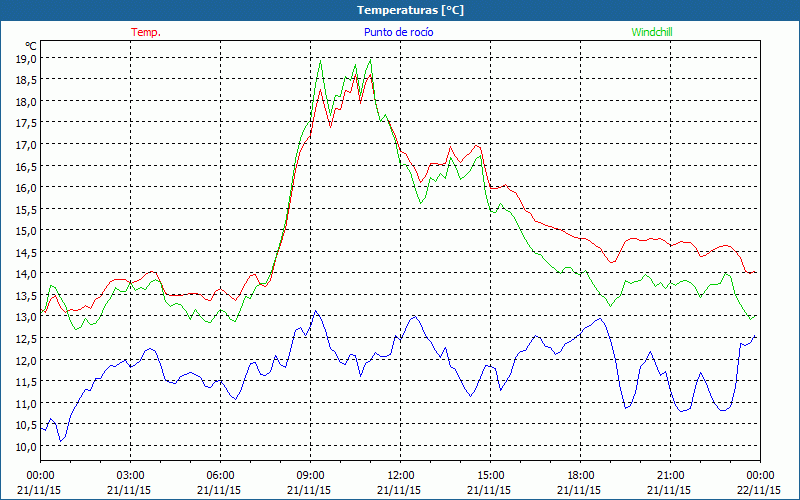Click the 17,5 y-axis value
This screenshot has height=500, width=800.
pyautogui.click(x=28, y=122)
